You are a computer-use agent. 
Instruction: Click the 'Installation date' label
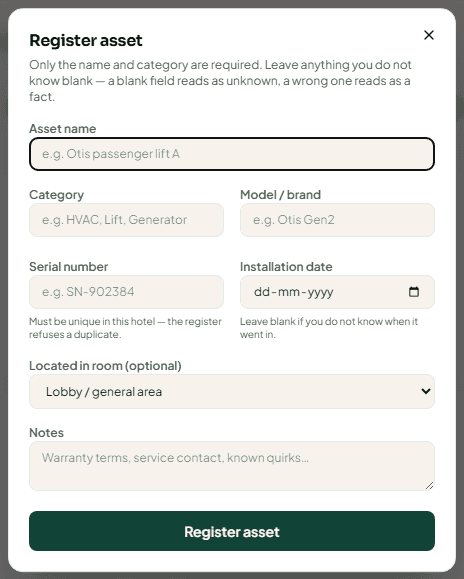[286, 267]
